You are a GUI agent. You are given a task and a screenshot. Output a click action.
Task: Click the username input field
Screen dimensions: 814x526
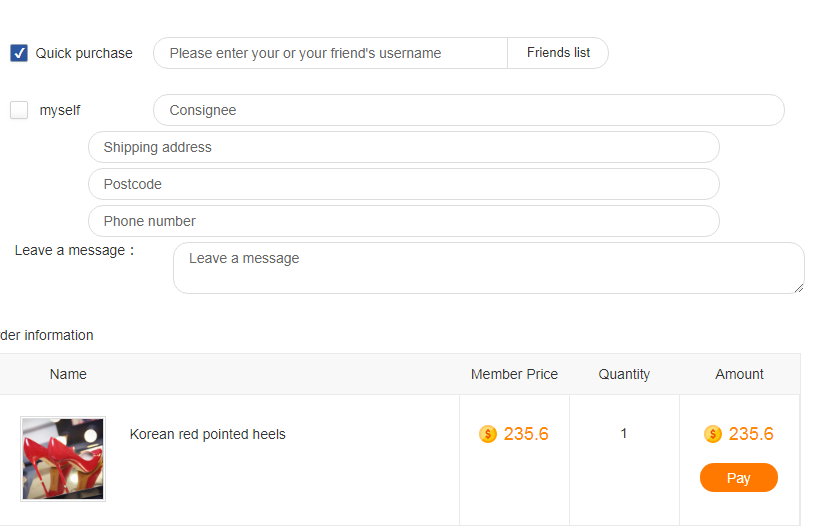click(x=330, y=53)
